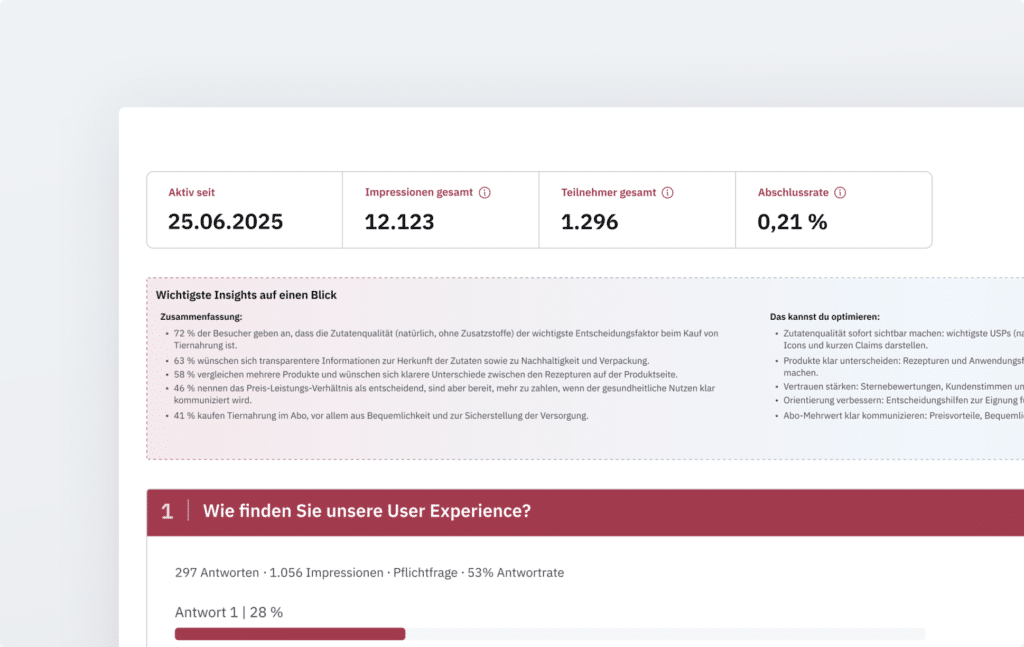
Task: Expand question Wie finden Sie unsere User Experience
Action: click(366, 511)
